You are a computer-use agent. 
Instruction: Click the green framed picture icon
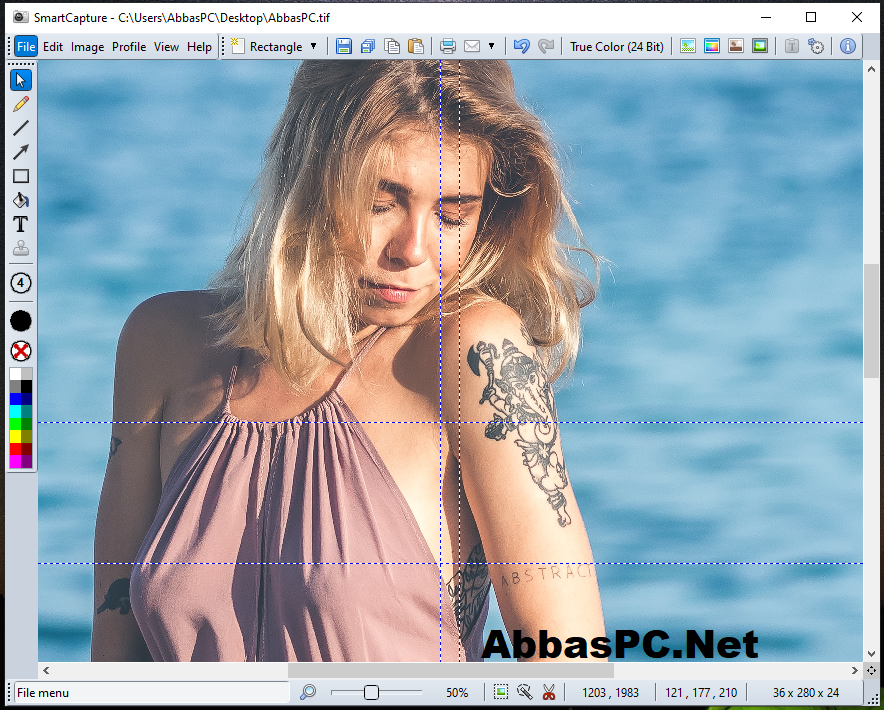(x=760, y=46)
